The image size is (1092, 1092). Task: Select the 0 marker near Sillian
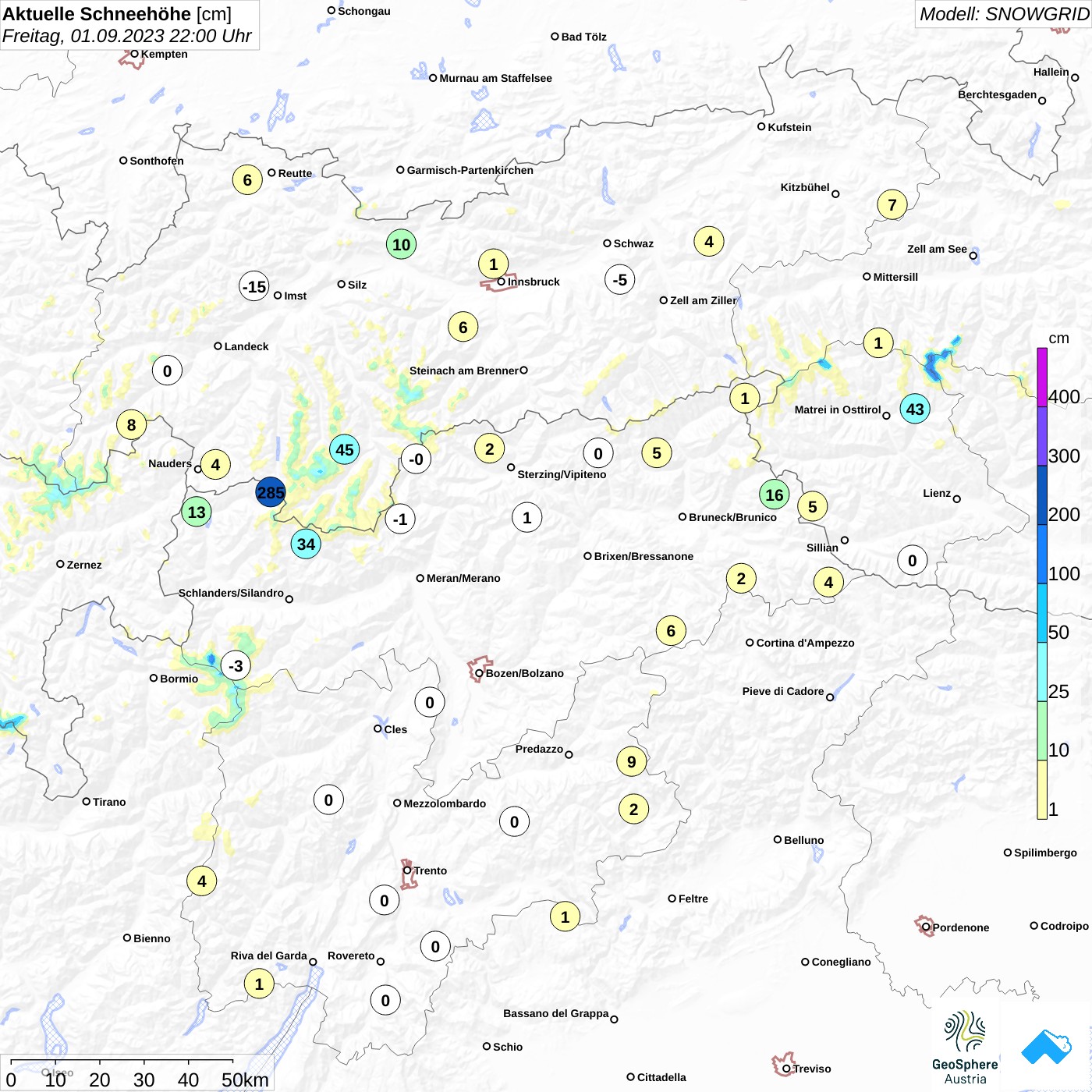pos(912,560)
